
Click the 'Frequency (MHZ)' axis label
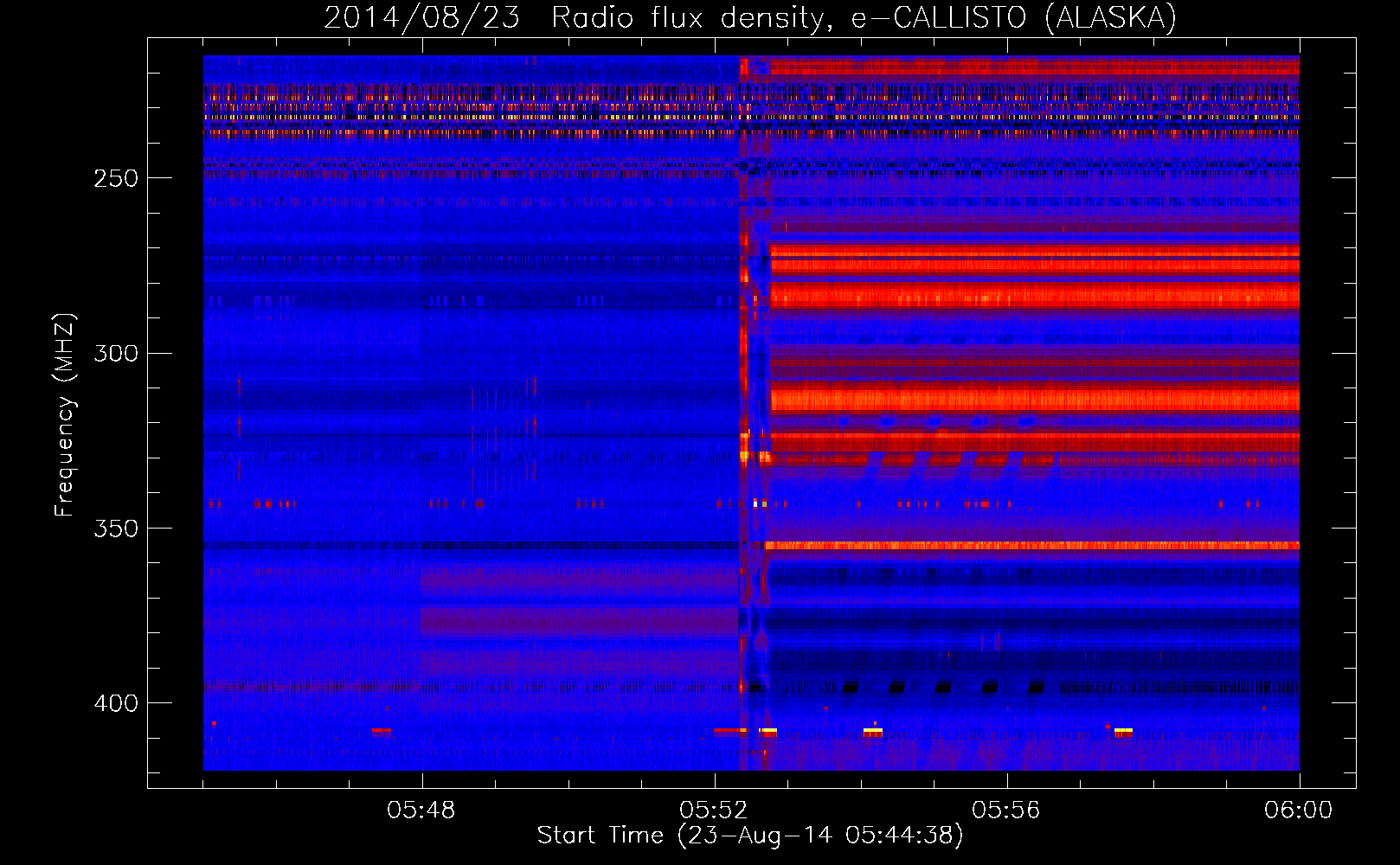65,415
